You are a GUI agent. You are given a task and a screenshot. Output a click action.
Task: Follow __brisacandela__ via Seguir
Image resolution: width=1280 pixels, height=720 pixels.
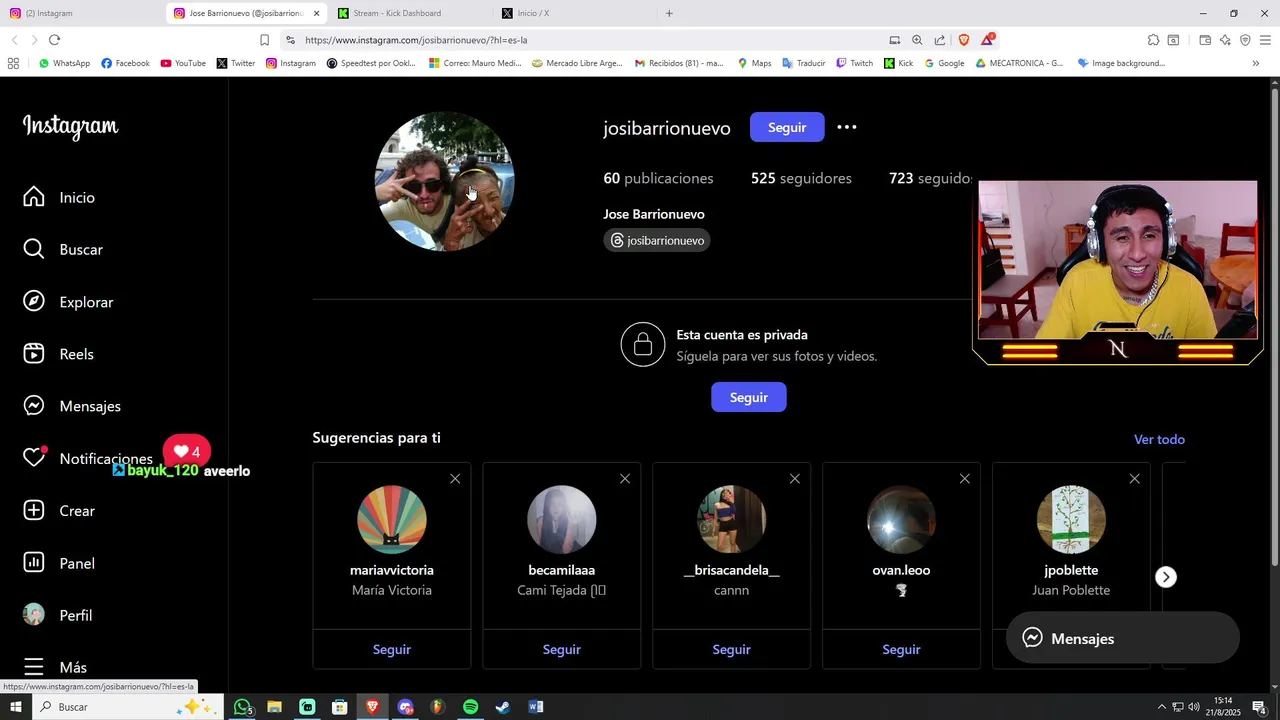pos(732,649)
